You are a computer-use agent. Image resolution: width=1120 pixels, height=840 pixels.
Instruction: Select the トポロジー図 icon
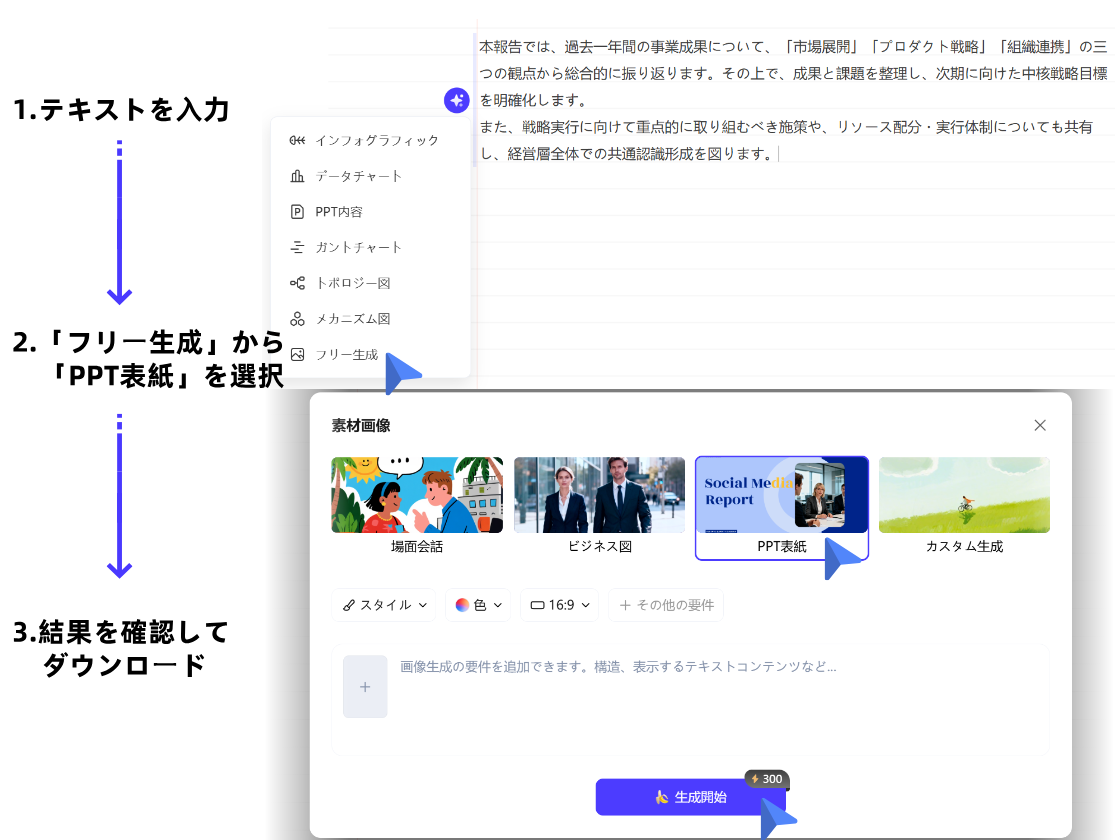pyautogui.click(x=297, y=282)
